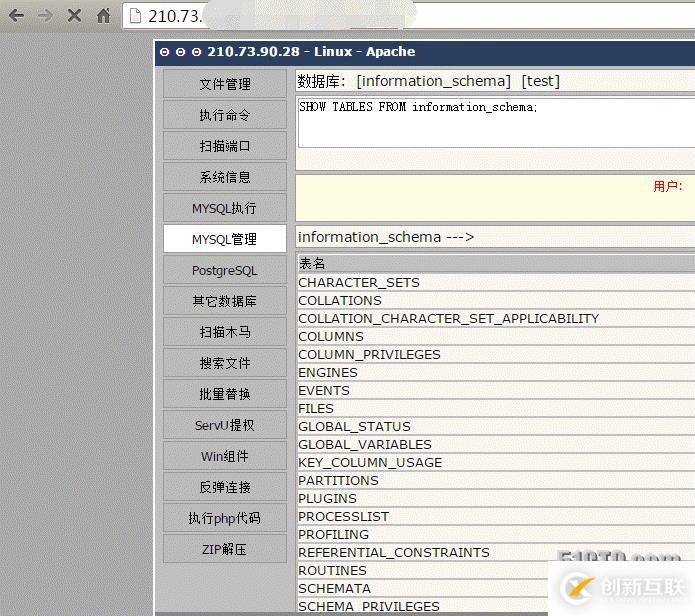The width and height of the screenshot is (695, 616).
Task: Open the COLLATIONS table
Action: (340, 300)
